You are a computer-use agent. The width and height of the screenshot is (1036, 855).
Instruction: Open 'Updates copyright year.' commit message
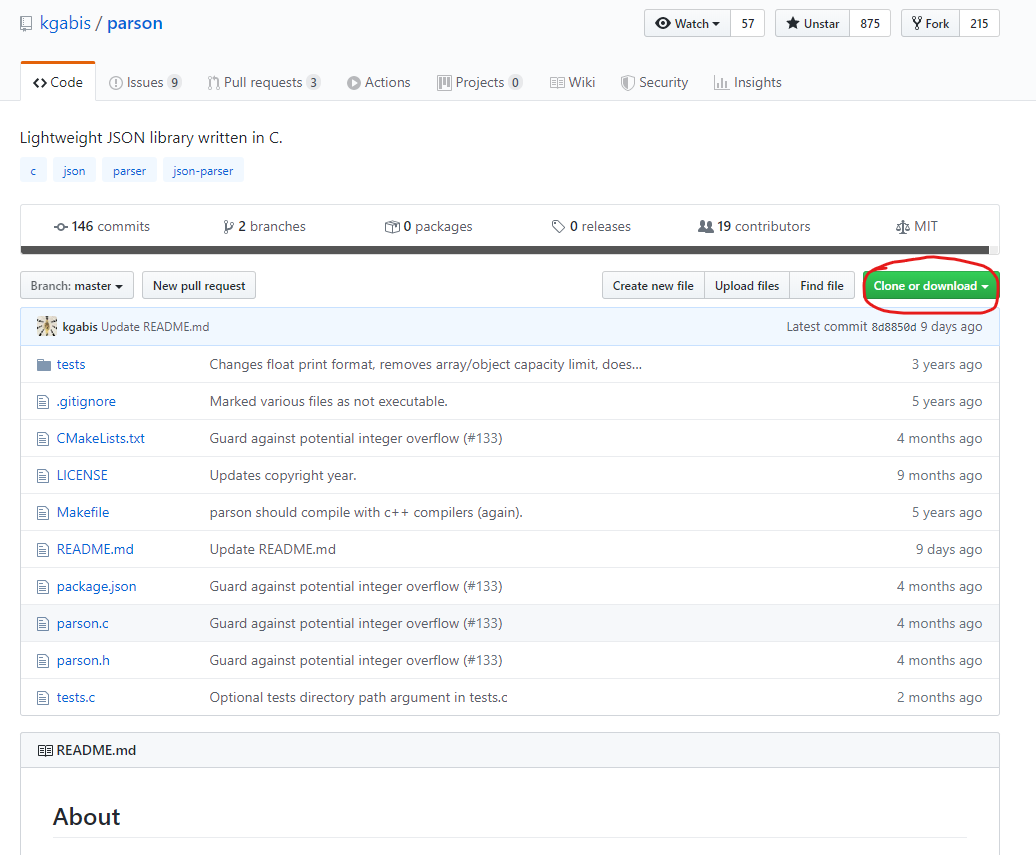[x=283, y=476]
